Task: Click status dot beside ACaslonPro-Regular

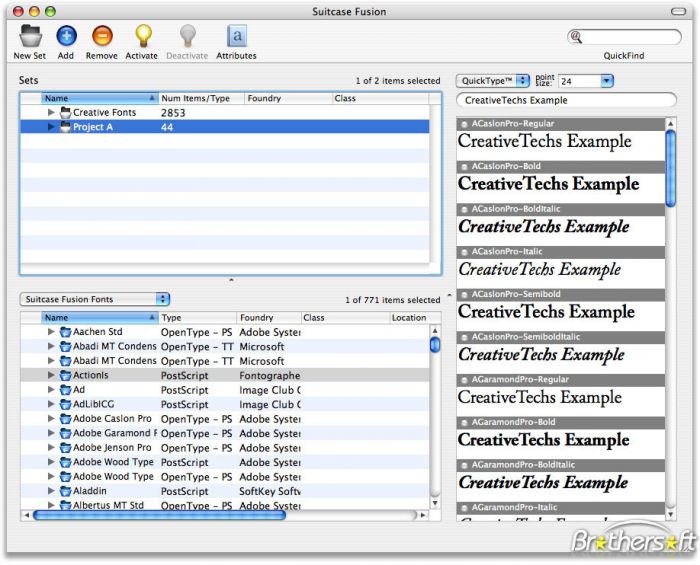Action: (x=464, y=124)
